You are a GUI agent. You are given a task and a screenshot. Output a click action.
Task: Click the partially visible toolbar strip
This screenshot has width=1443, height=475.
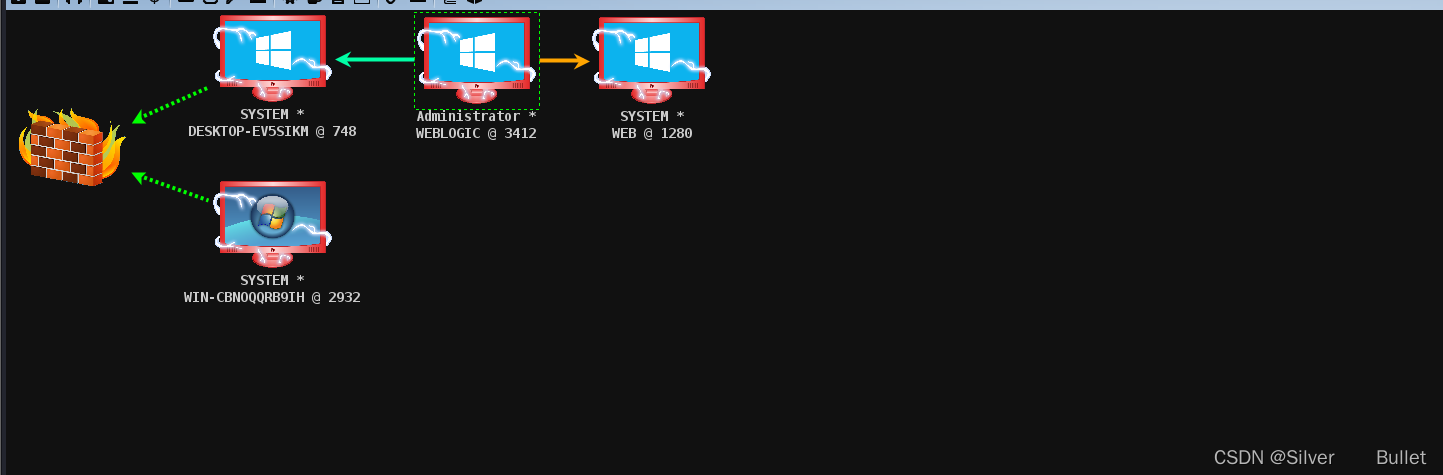click(721, 4)
